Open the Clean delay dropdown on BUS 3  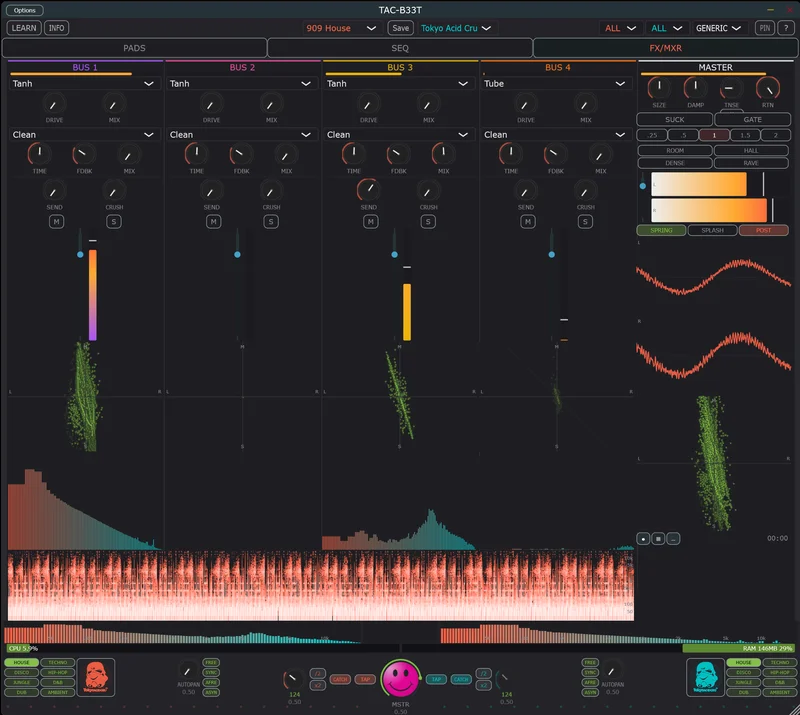pos(400,134)
